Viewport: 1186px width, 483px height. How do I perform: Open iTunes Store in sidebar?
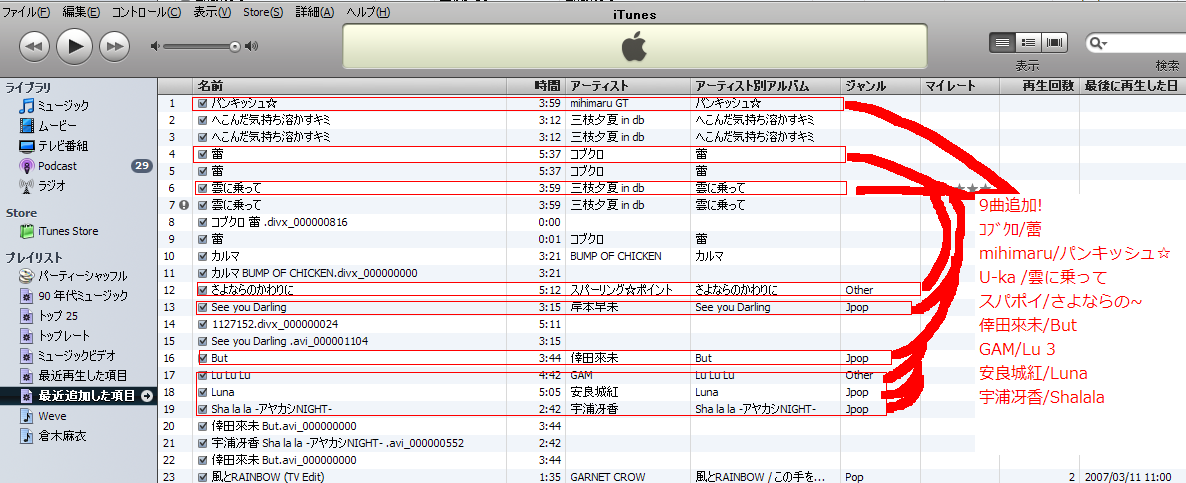68,231
